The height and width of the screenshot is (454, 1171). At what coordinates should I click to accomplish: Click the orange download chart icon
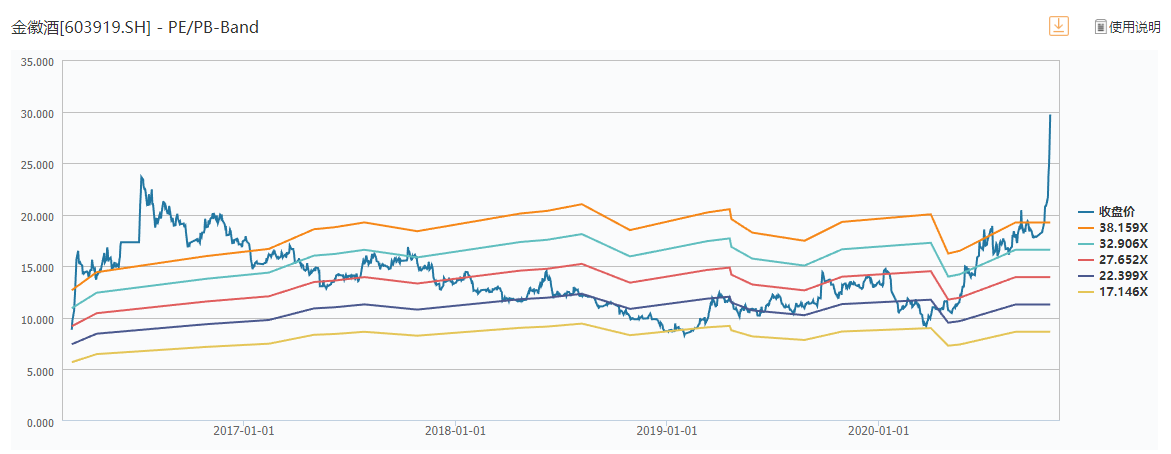pos(1059,26)
